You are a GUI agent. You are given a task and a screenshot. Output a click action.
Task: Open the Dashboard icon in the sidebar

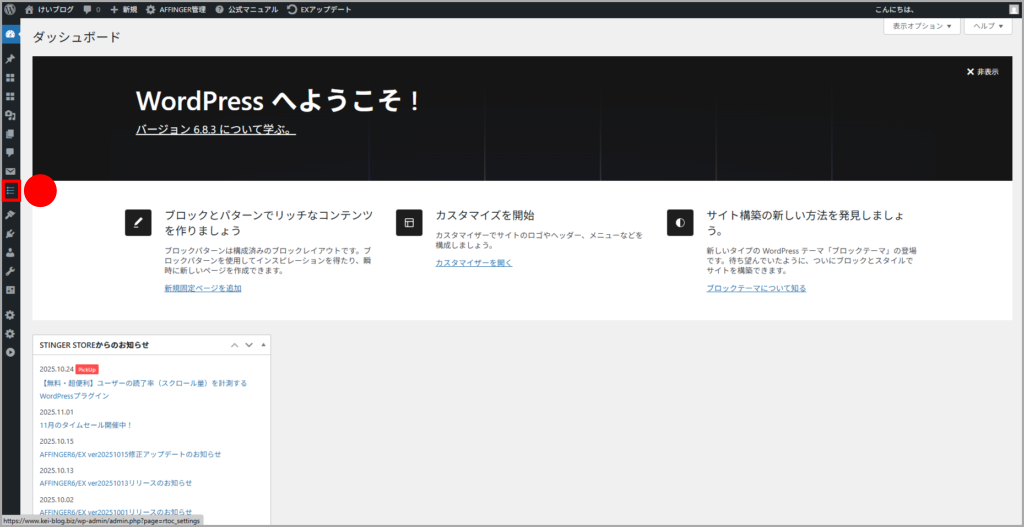pyautogui.click(x=11, y=34)
